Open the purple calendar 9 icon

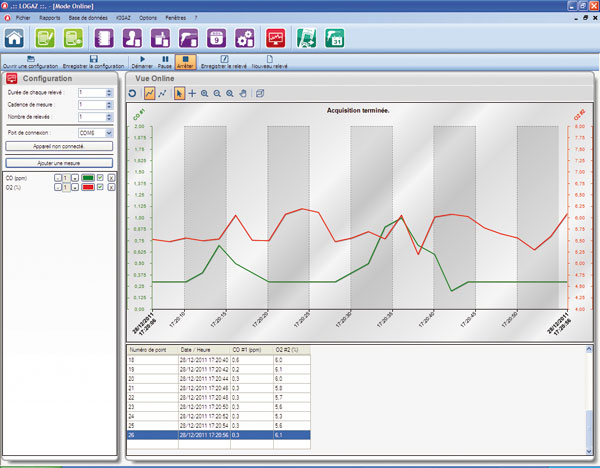(x=217, y=38)
